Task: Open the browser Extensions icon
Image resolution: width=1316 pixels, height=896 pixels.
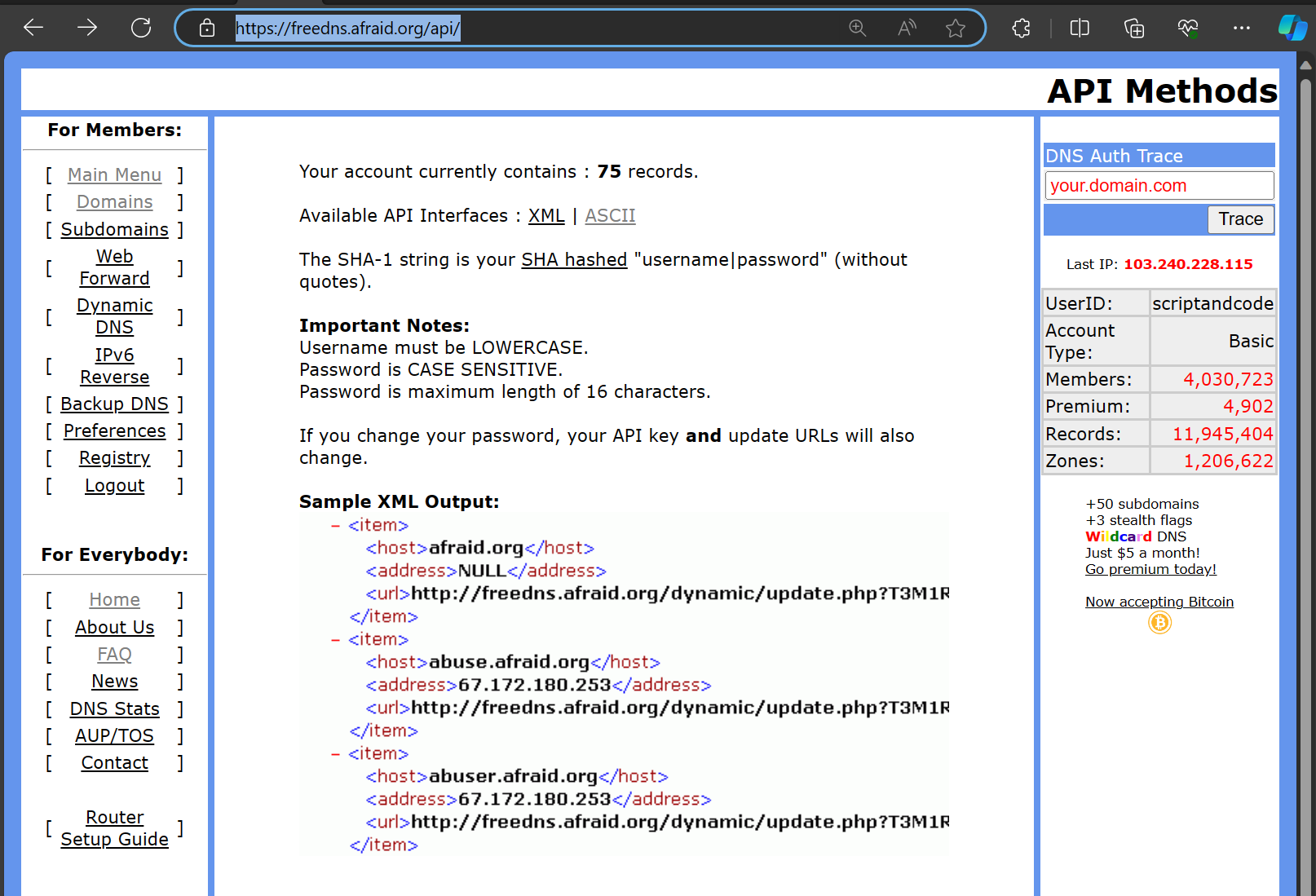Action: 1020,28
